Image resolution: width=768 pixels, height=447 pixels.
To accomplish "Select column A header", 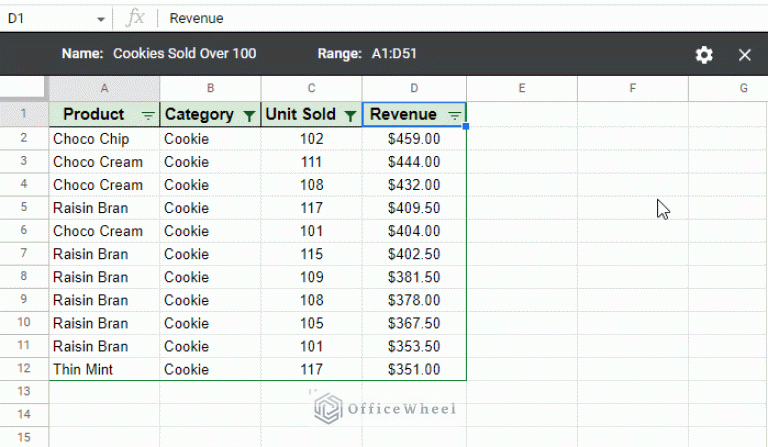I will tap(104, 88).
